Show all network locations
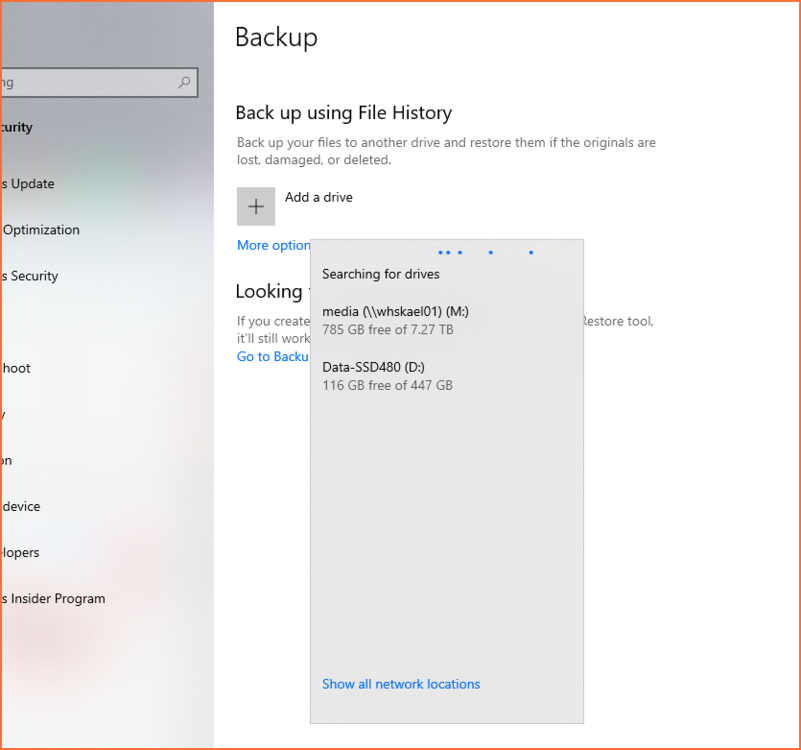 pos(401,684)
